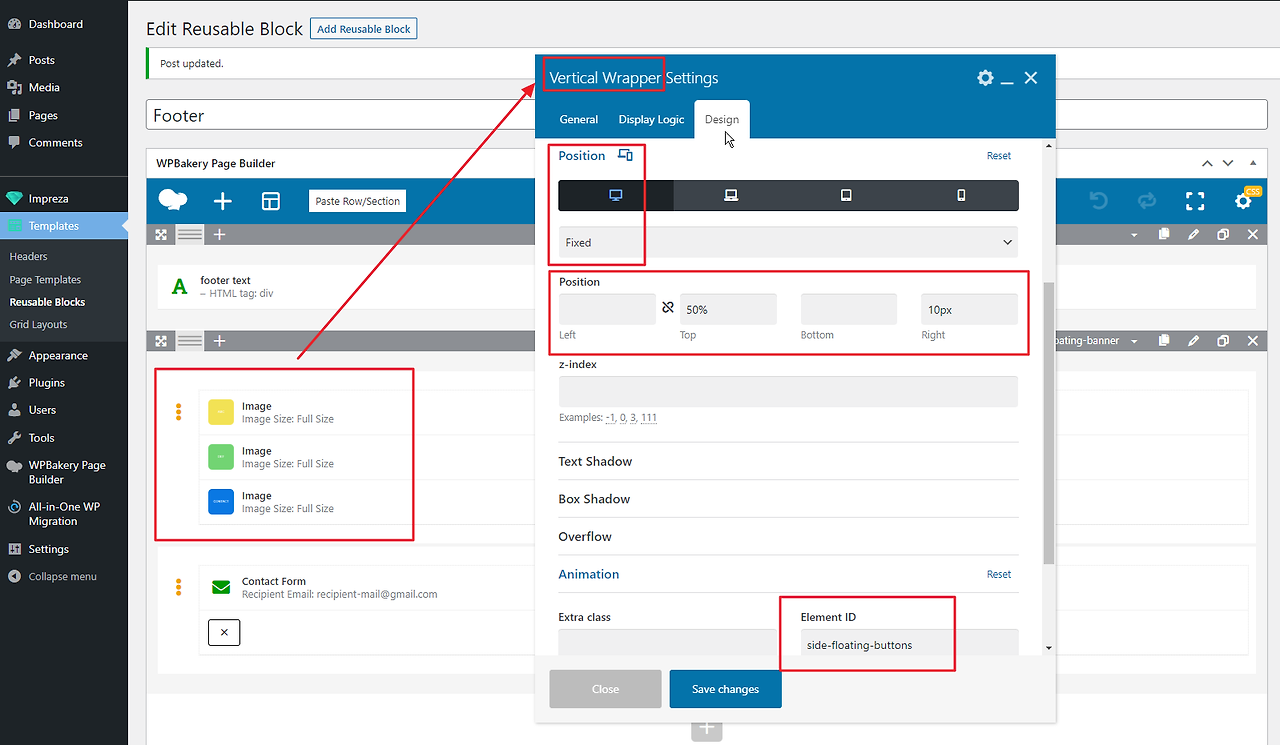Add a column to the footer text row
1280x745 pixels.
tap(220, 234)
